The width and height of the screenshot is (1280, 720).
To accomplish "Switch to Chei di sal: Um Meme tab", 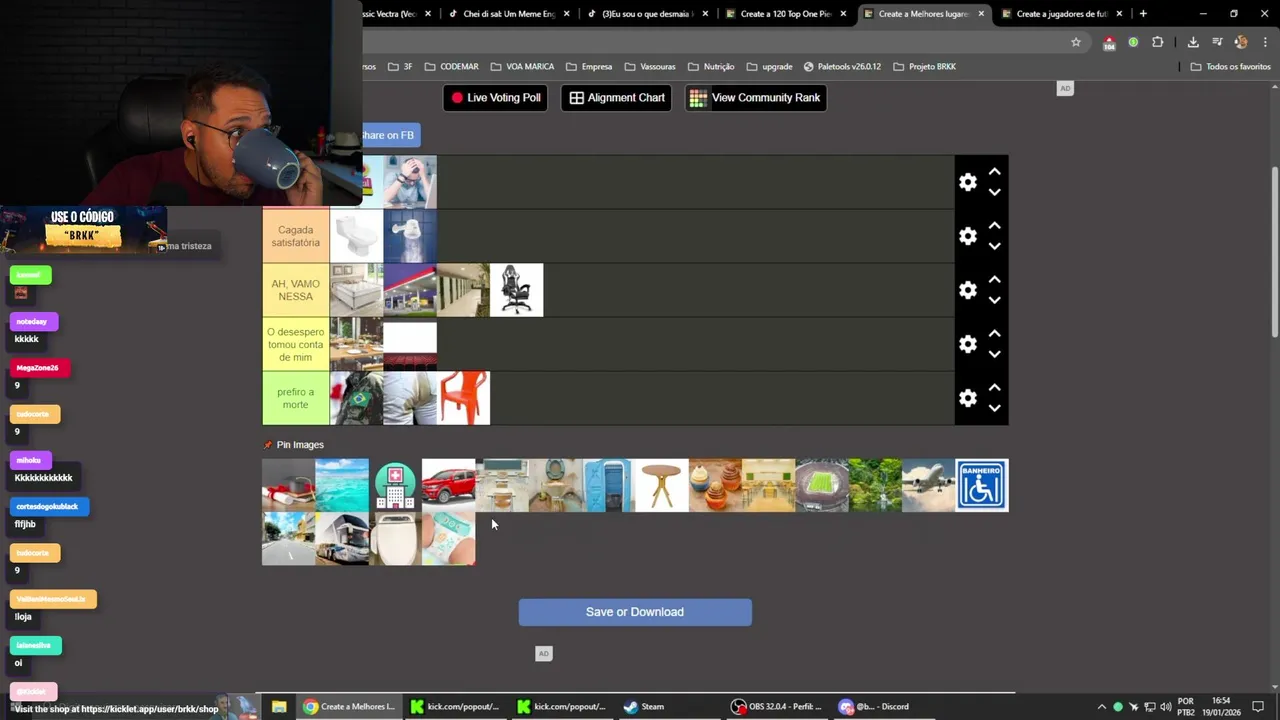I will coord(510,14).
